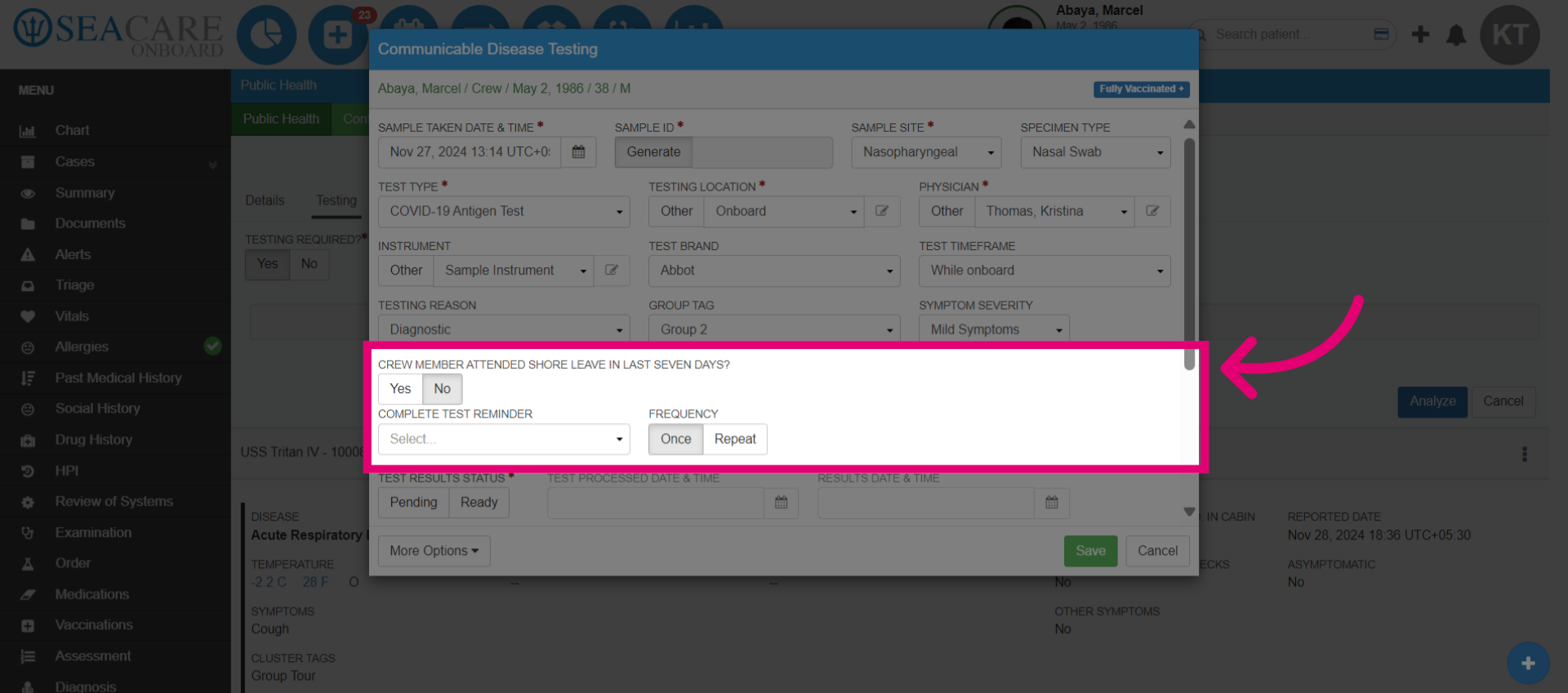Click Triage sidebar icon

coord(28,286)
